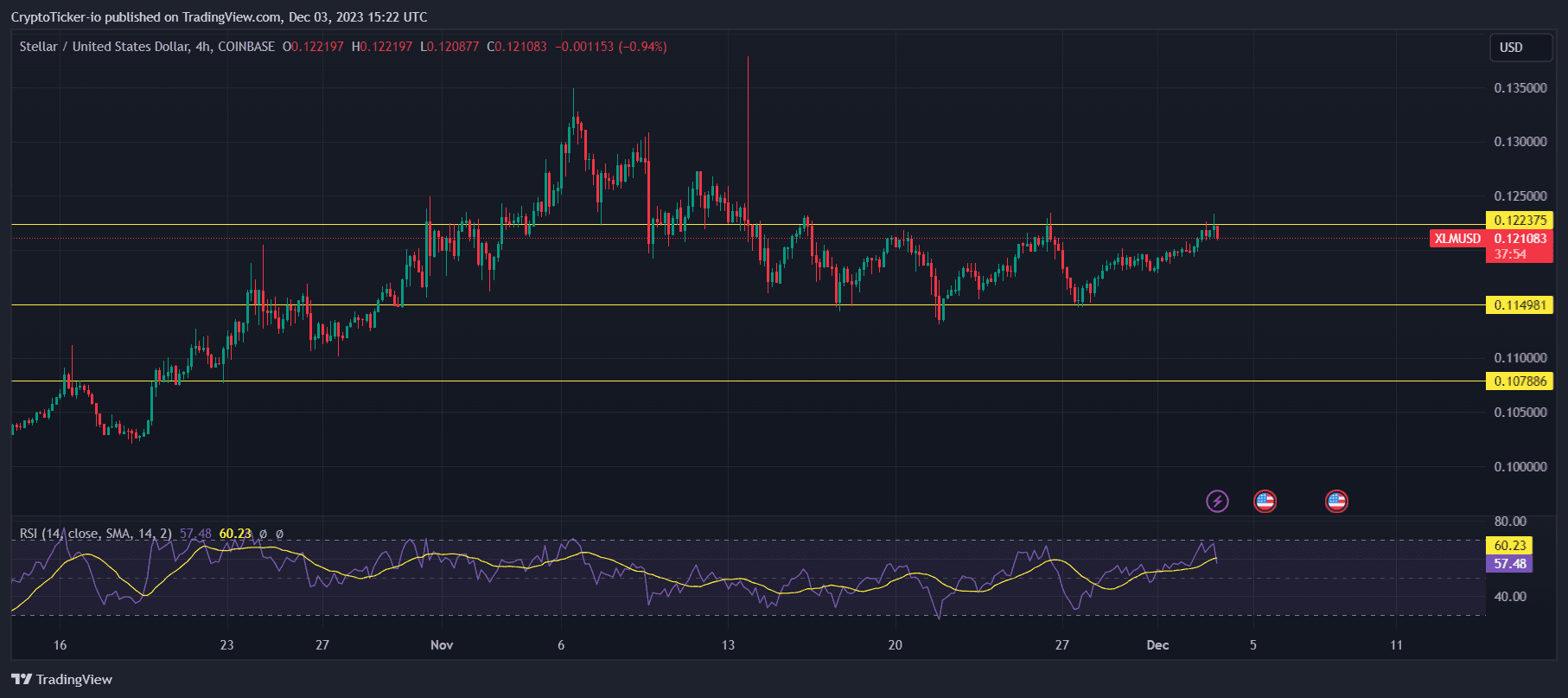The height and width of the screenshot is (698, 1568).
Task: Click the Stellar / United States Dollar title
Action: click(104, 47)
